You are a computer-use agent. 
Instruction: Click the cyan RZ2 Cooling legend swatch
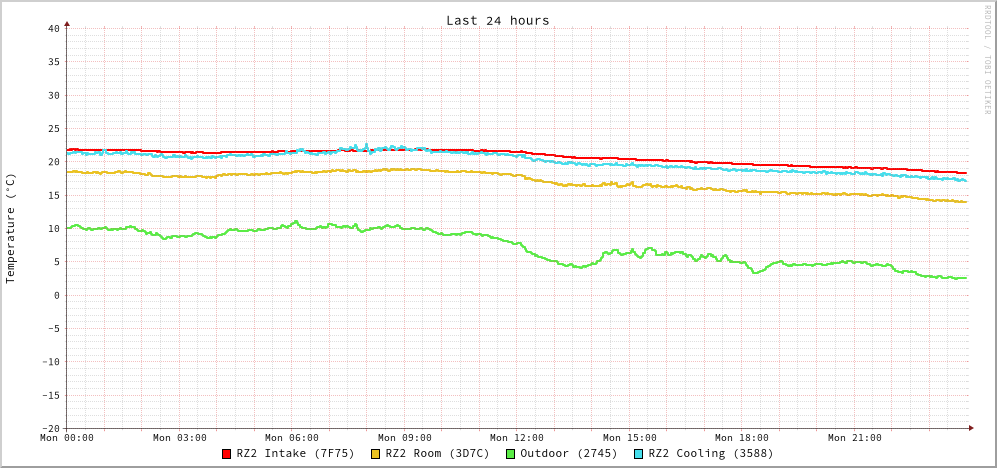click(638, 454)
